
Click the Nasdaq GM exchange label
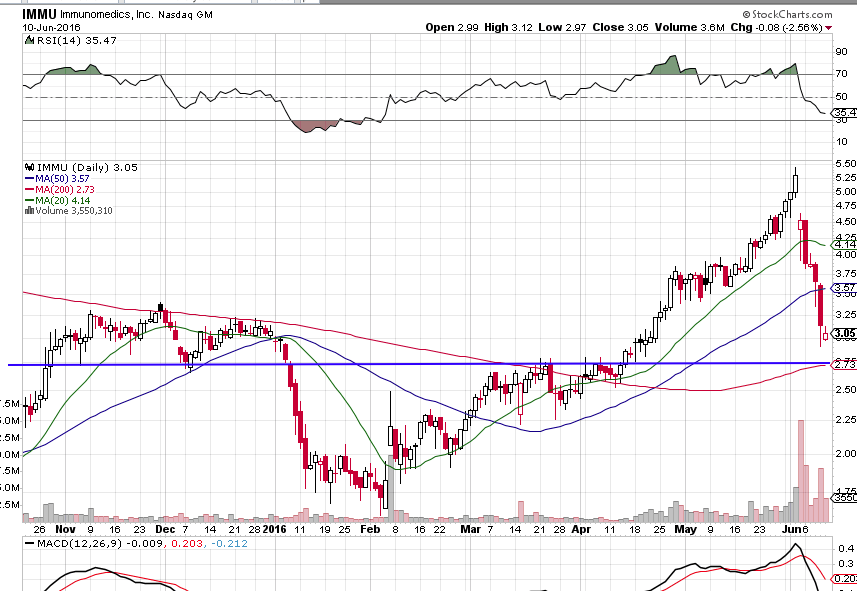185,15
